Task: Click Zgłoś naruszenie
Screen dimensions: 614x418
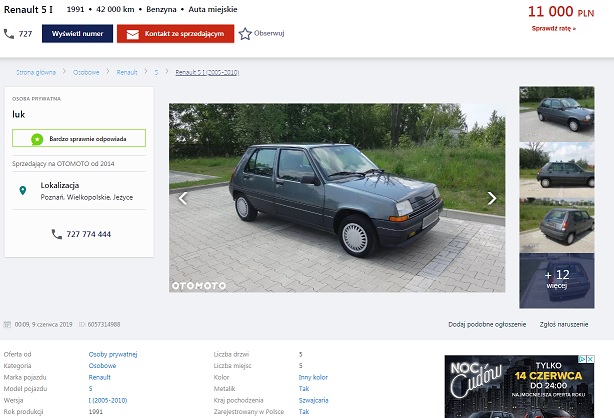Action: (x=564, y=324)
